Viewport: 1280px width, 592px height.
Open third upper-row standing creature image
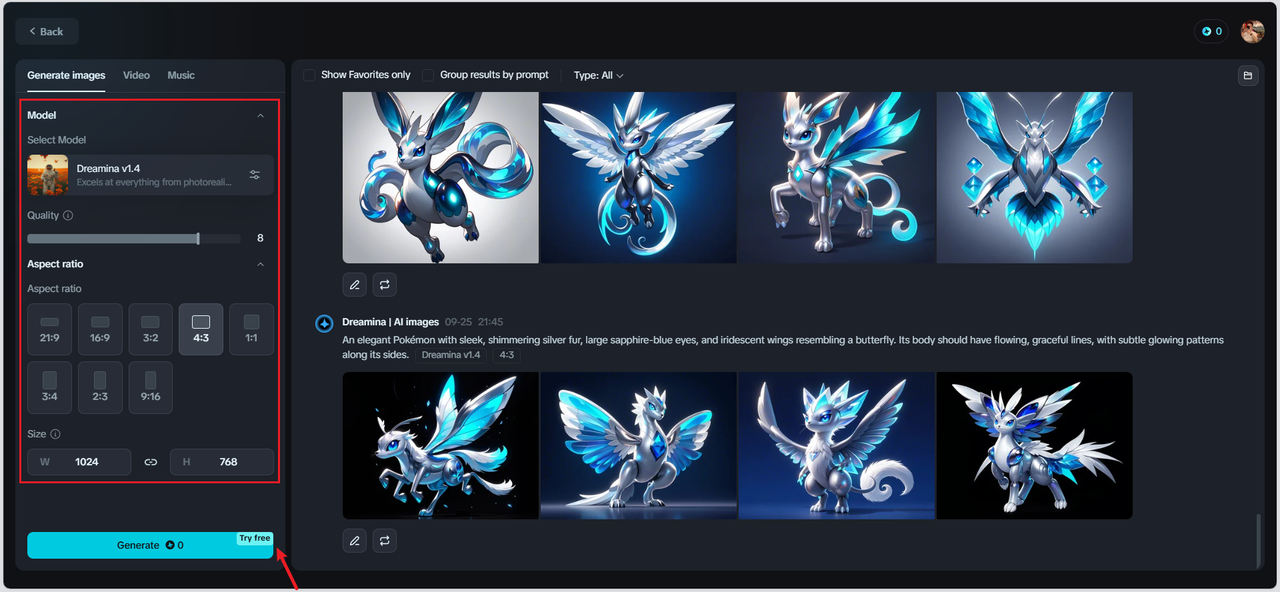coord(837,177)
